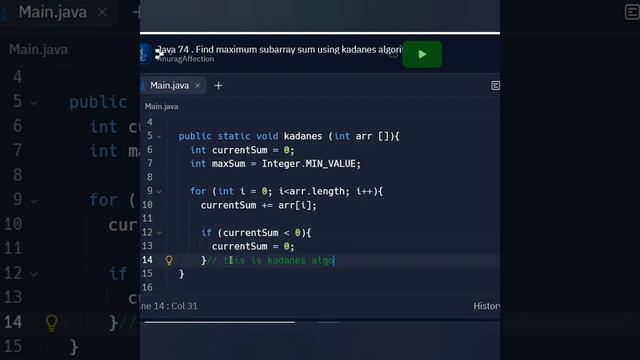The height and width of the screenshot is (360, 640).
Task: Click the green Run play button
Action: click(x=422, y=54)
